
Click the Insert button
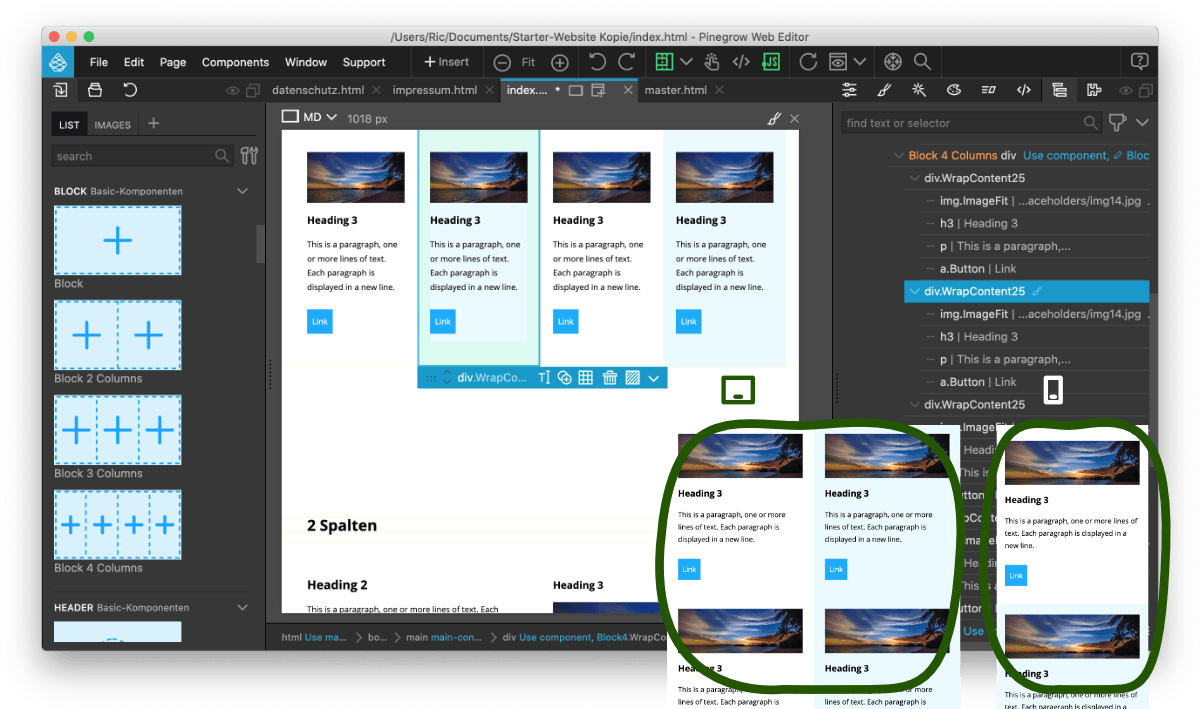[447, 62]
